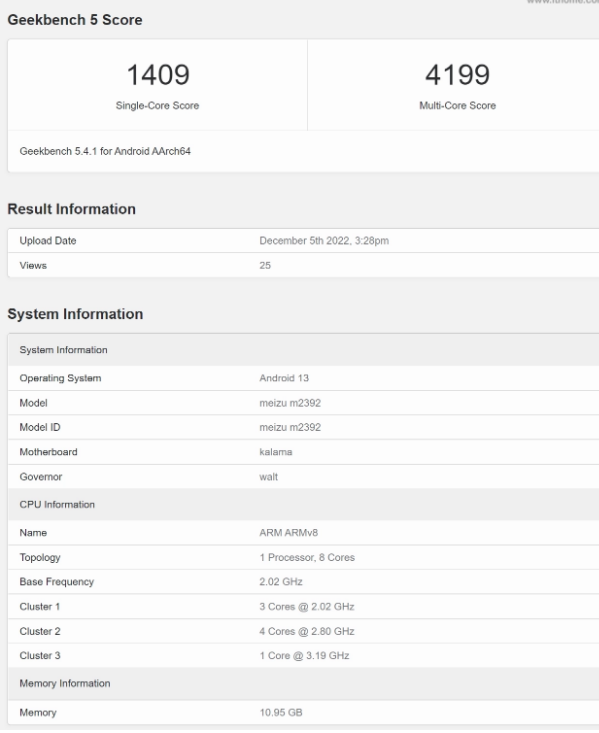Click the Views count value 25
599x733 pixels.
(x=265, y=266)
